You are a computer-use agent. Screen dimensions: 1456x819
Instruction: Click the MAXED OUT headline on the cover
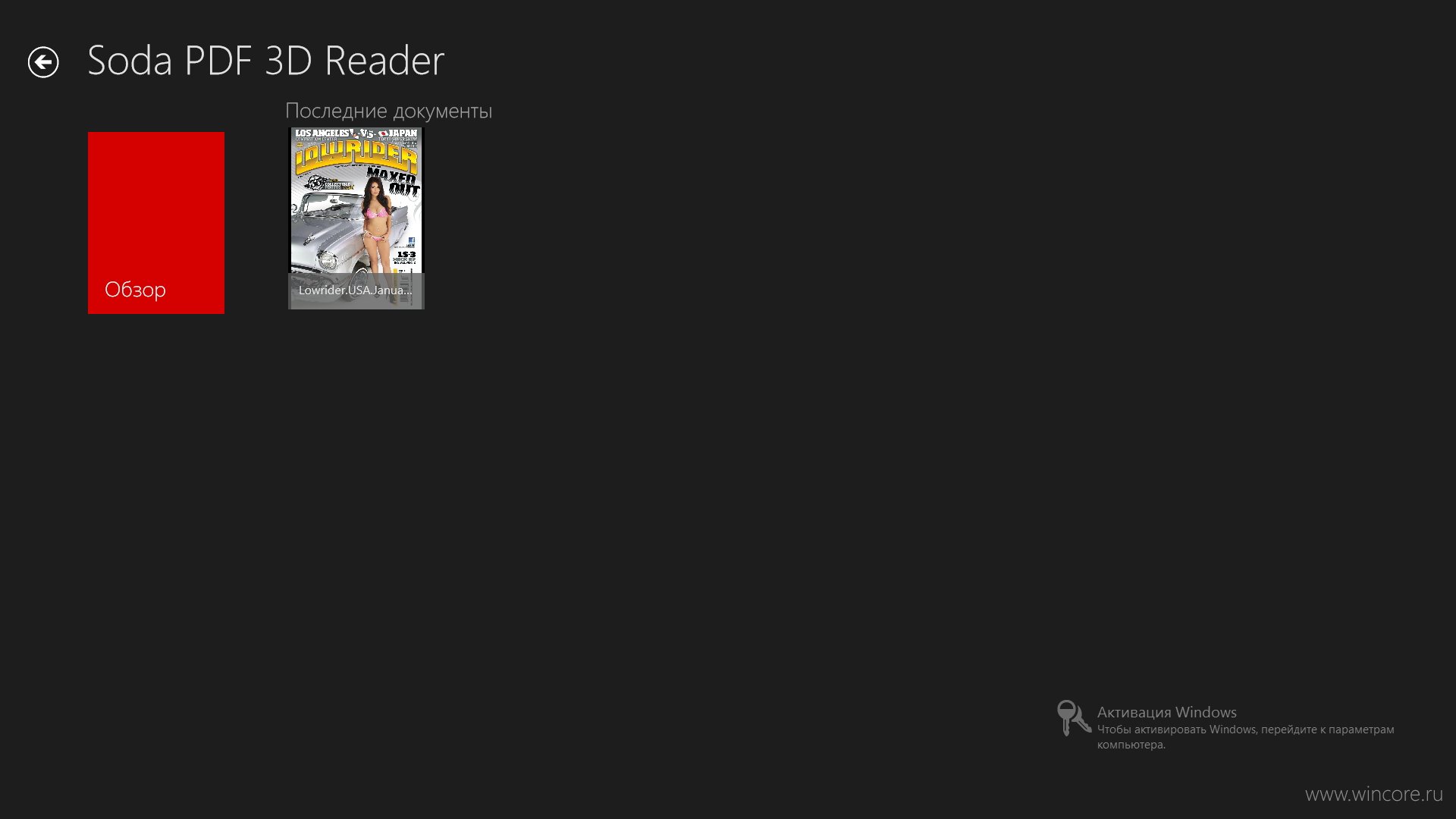394,182
